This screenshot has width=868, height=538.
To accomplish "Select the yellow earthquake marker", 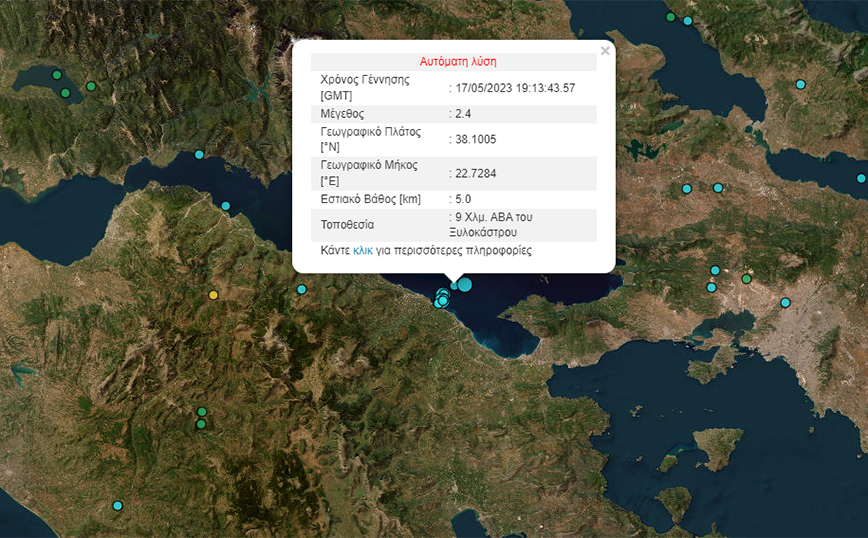I will point(213,295).
